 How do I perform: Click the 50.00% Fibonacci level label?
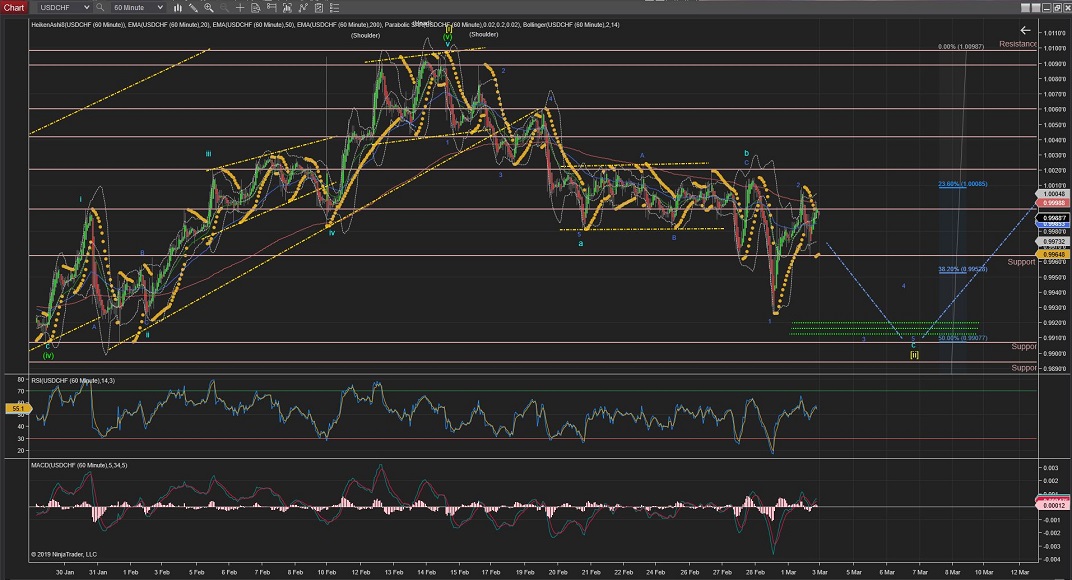(x=963, y=338)
